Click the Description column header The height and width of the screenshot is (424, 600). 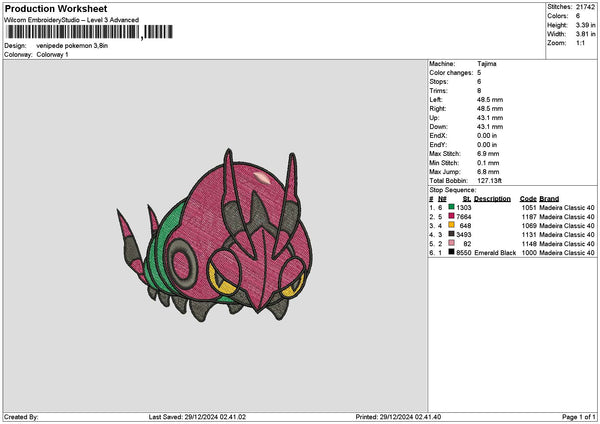[x=492, y=199]
